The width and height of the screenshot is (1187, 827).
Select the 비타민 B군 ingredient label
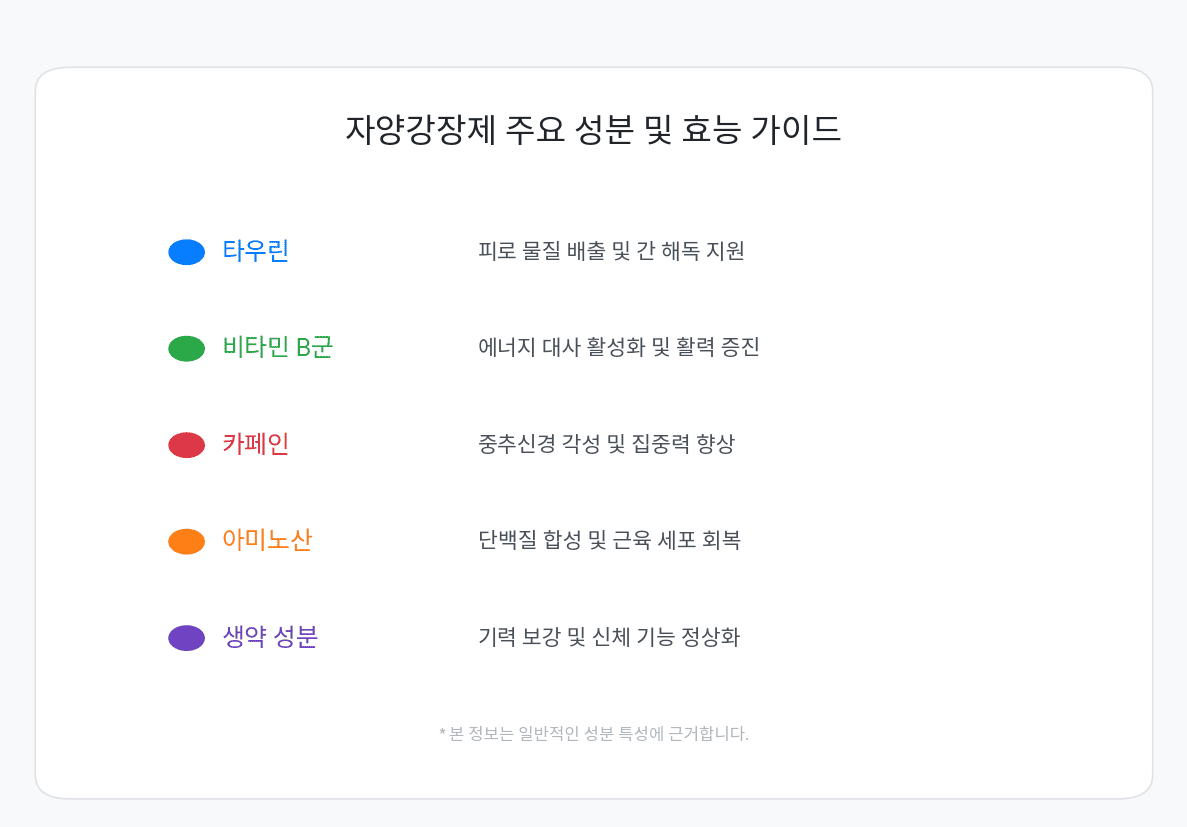pyautogui.click(x=278, y=347)
